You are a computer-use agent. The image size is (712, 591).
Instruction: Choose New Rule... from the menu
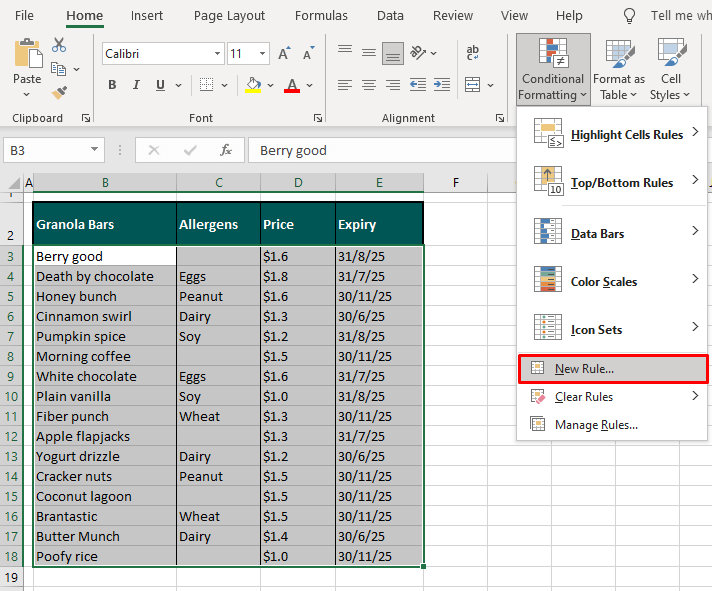613,369
